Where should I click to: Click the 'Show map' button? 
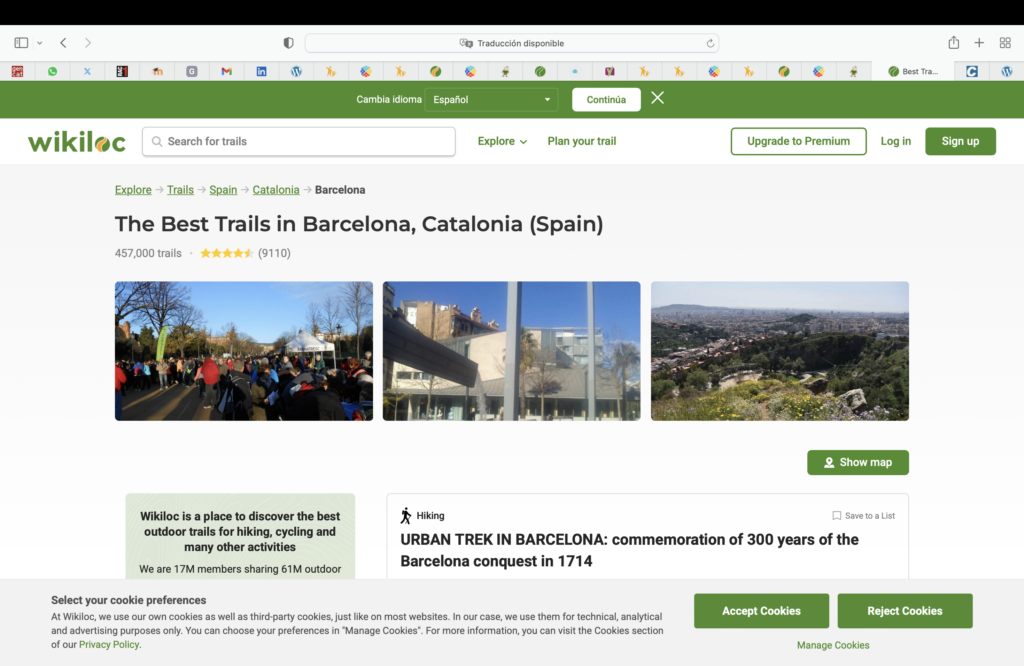click(857, 462)
